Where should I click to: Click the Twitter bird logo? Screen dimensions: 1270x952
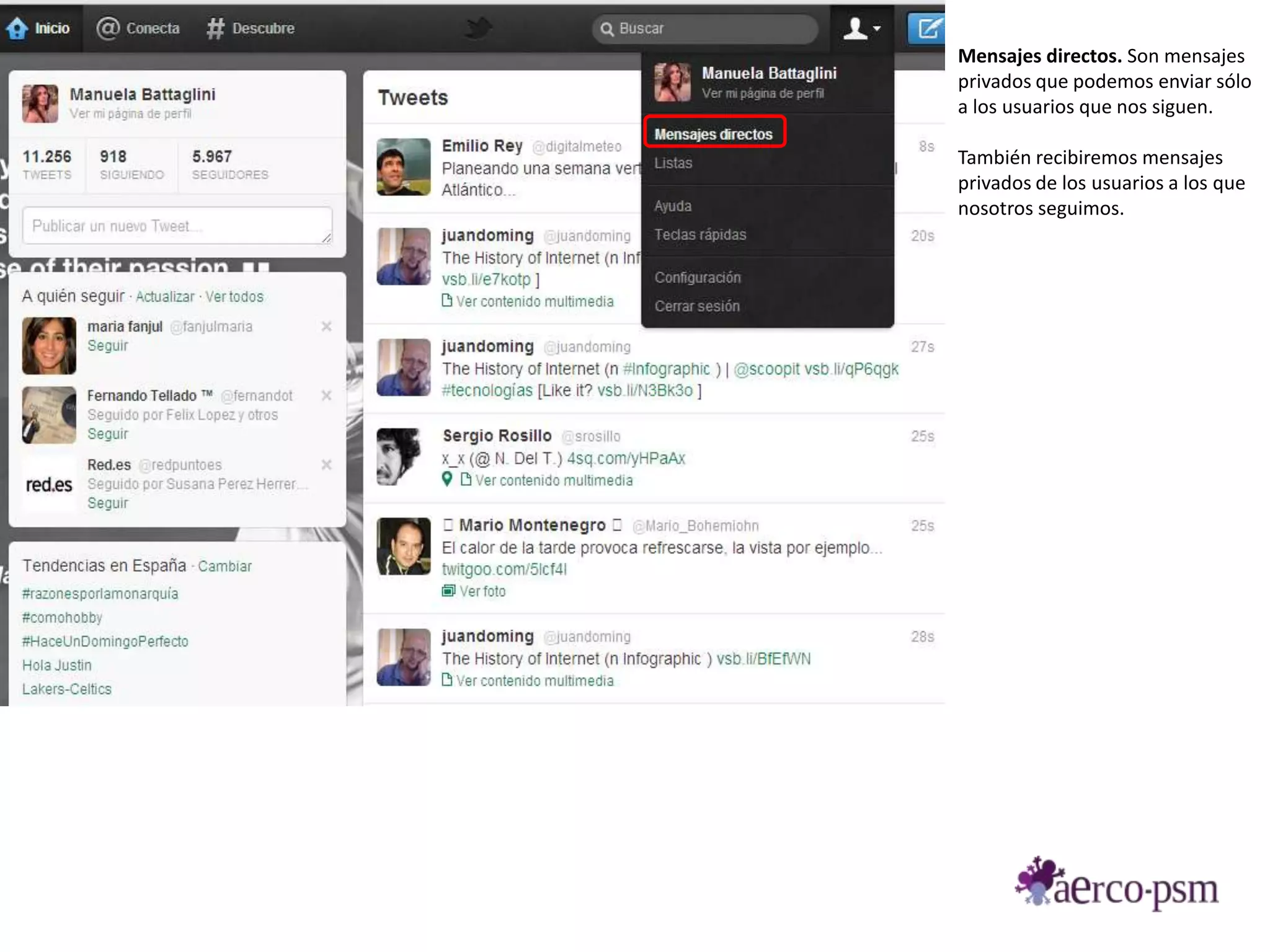click(x=478, y=29)
